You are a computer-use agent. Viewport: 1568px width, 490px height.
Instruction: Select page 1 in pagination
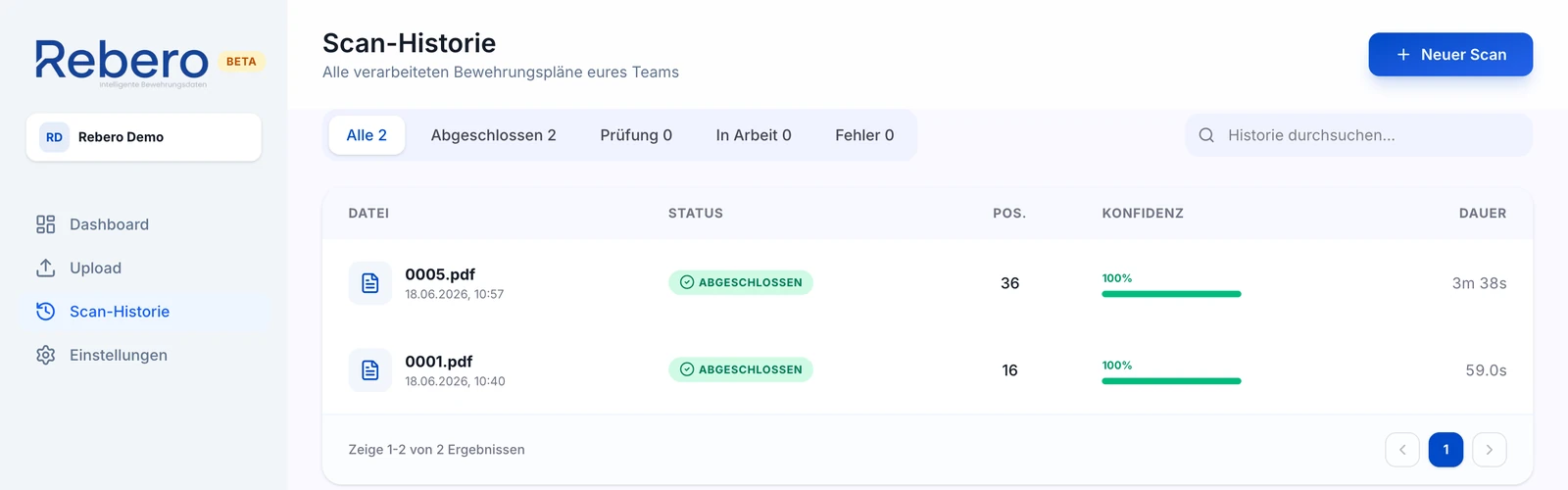[1445, 450]
